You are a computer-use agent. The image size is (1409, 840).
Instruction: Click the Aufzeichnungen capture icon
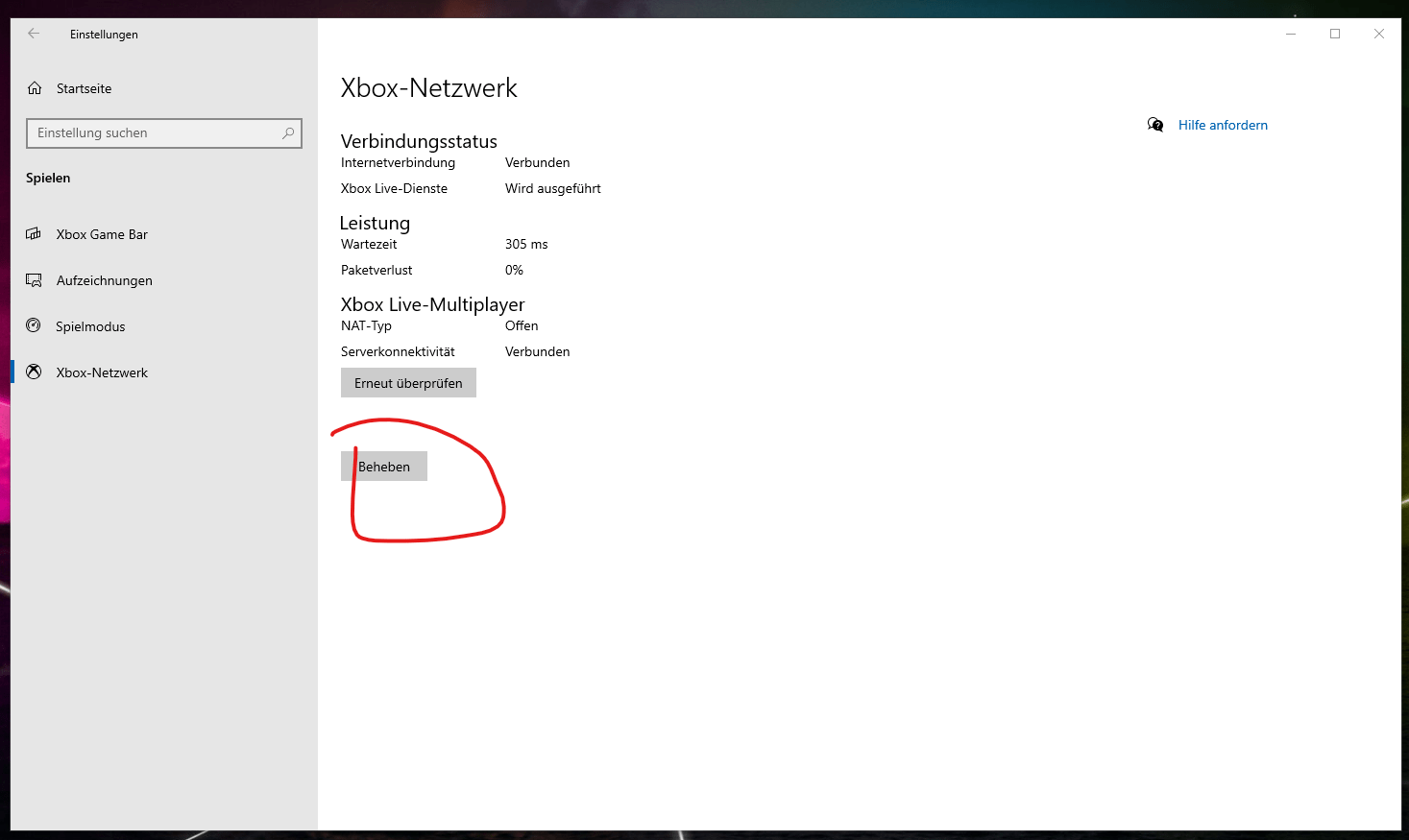[x=34, y=280]
